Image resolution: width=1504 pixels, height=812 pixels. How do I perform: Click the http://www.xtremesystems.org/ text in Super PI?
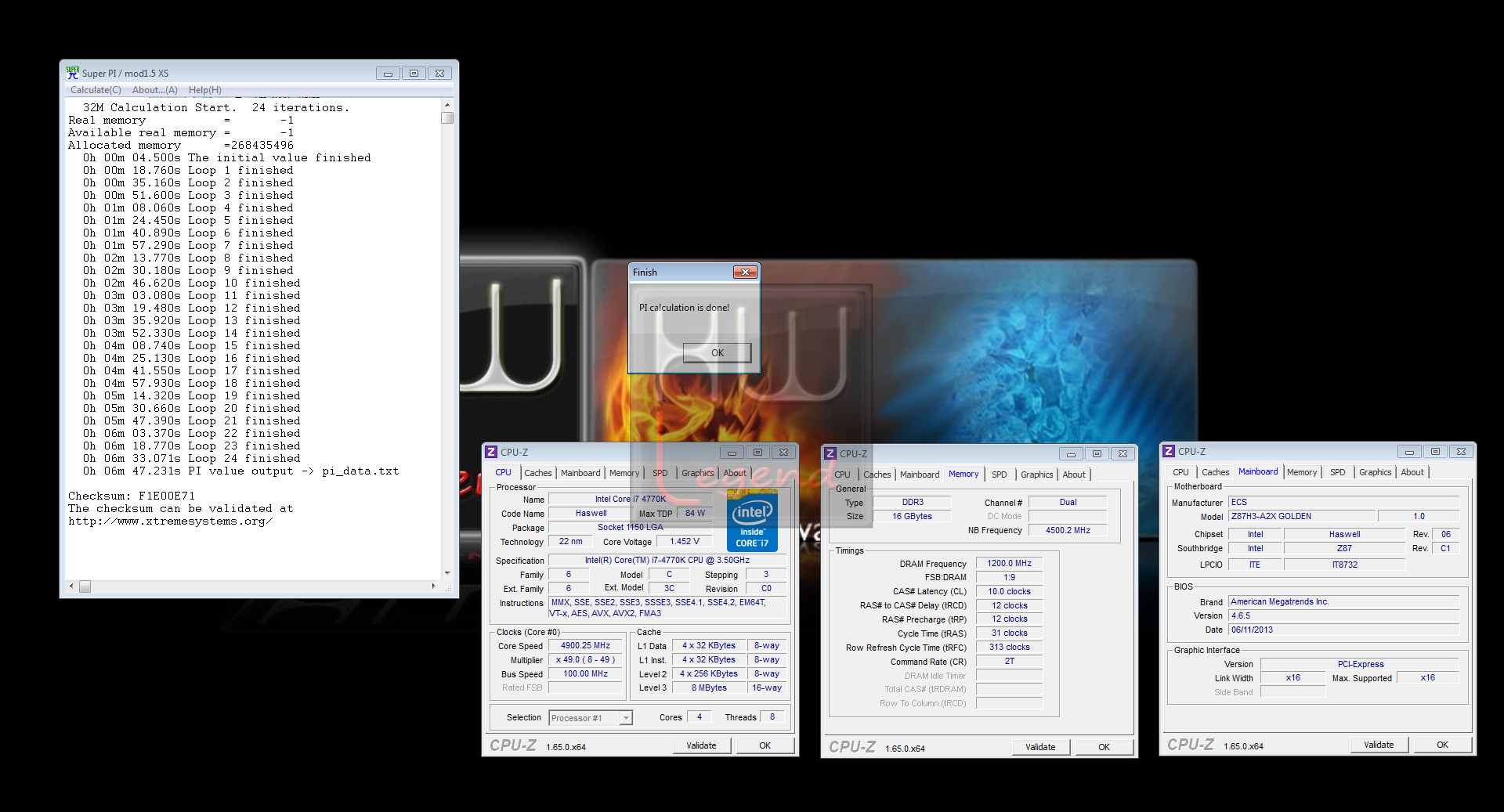point(170,521)
